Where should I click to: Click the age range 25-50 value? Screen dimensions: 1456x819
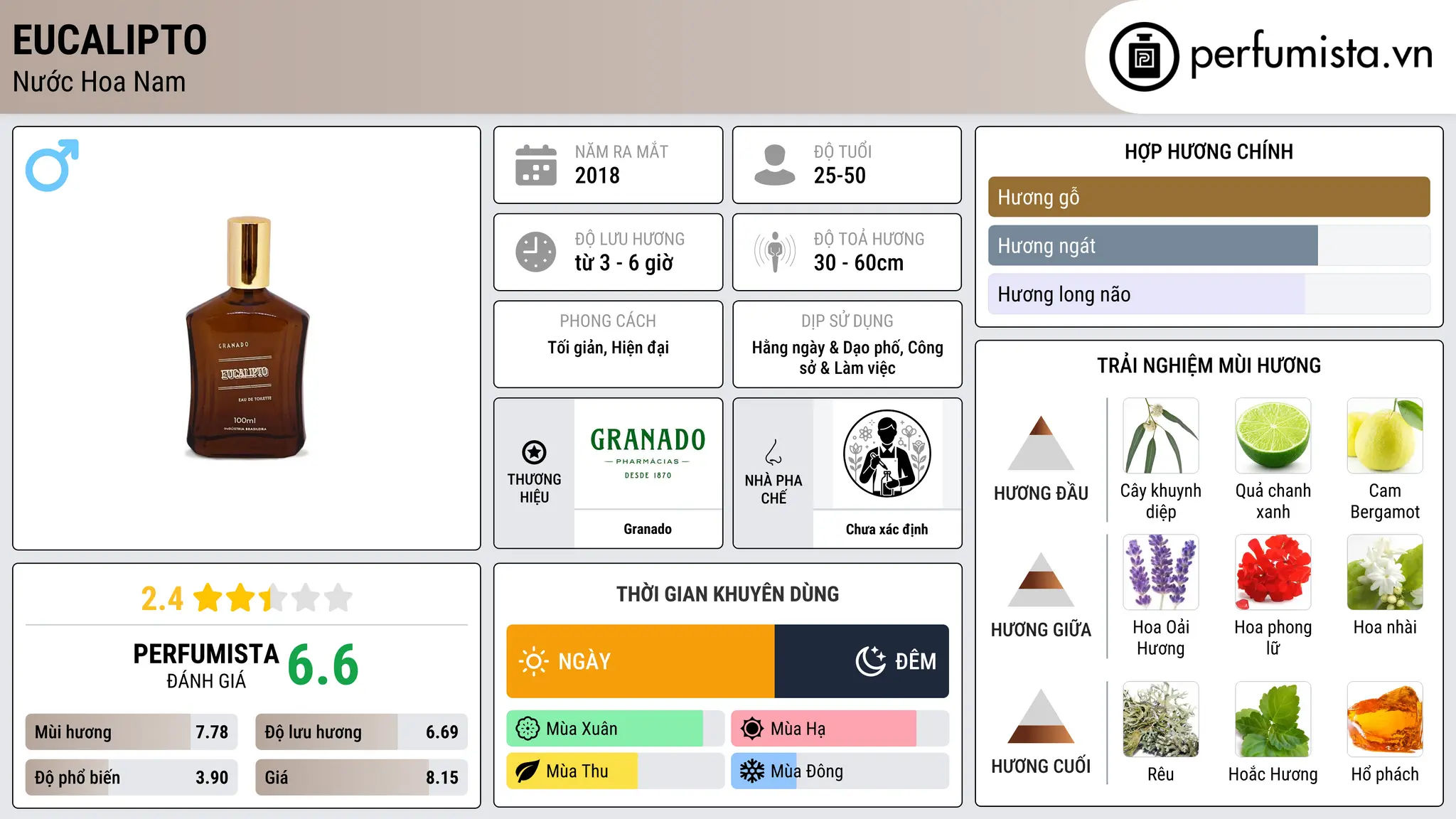pyautogui.click(x=840, y=176)
